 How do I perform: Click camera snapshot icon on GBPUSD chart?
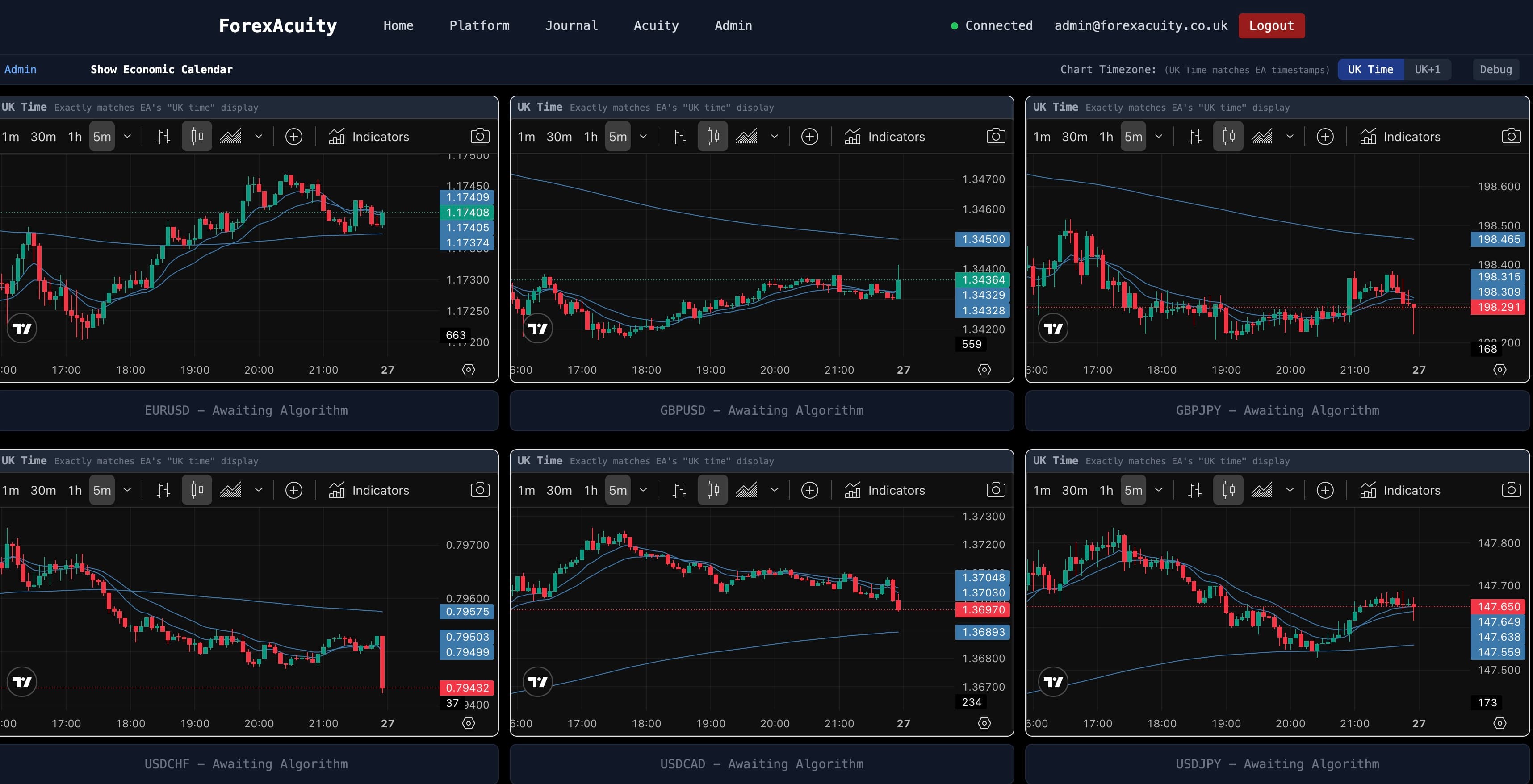click(x=996, y=136)
